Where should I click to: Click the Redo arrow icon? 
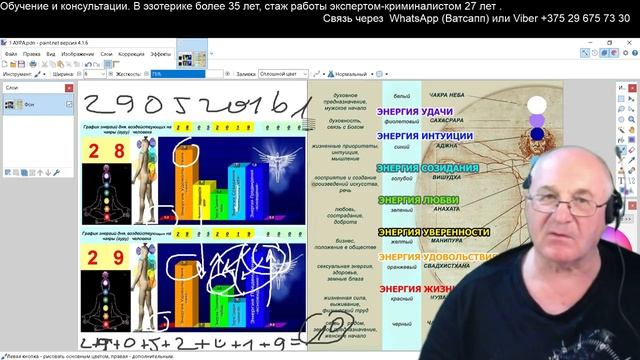click(96, 64)
